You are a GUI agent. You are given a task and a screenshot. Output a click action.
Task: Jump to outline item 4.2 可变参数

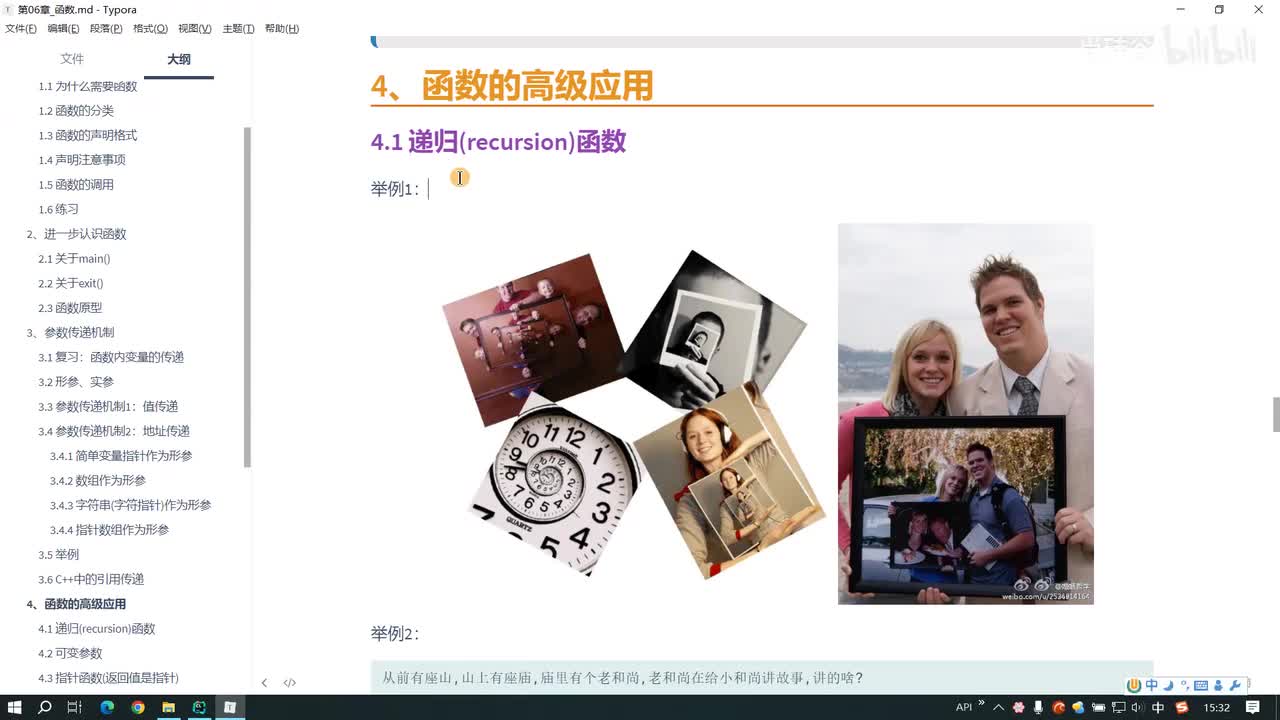(70, 653)
